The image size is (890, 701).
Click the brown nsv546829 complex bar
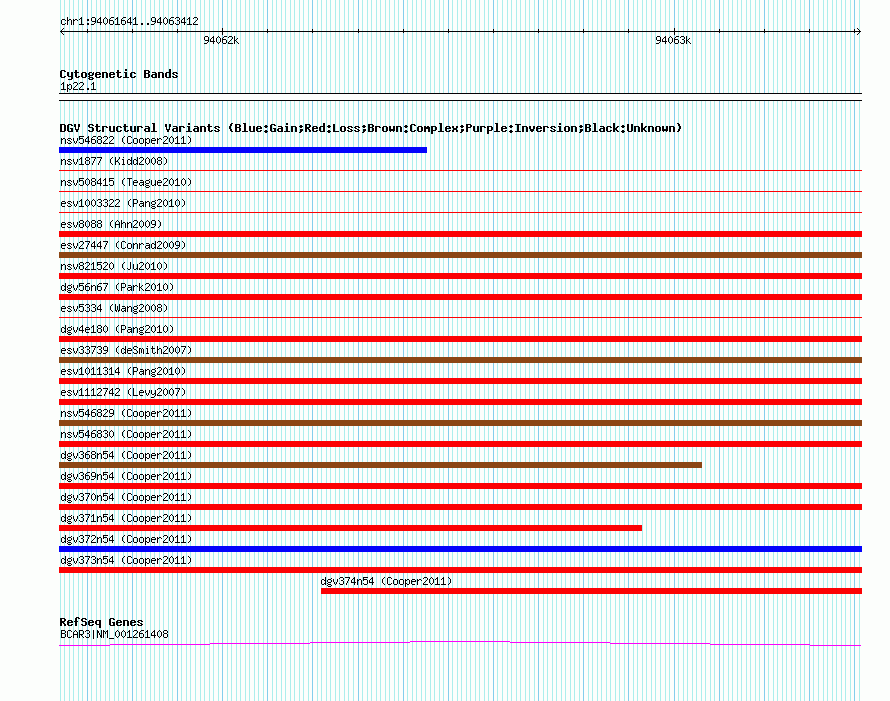tap(460, 423)
